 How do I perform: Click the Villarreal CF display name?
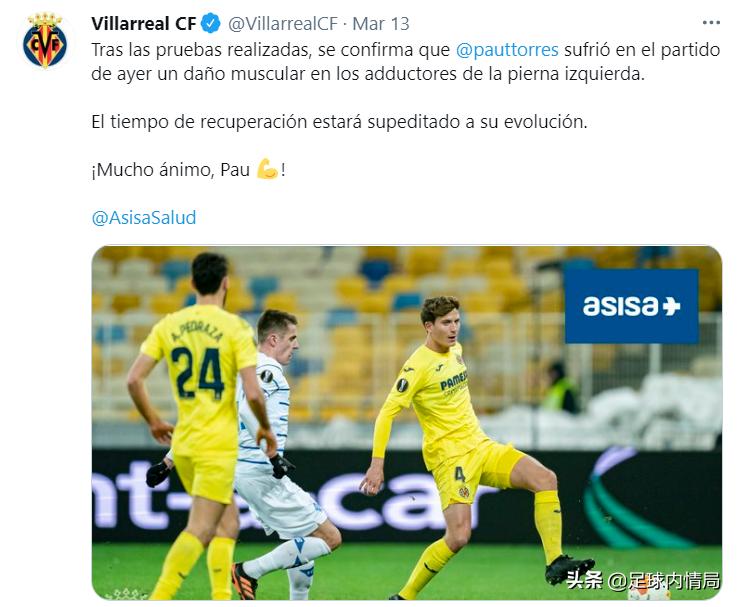tap(144, 24)
